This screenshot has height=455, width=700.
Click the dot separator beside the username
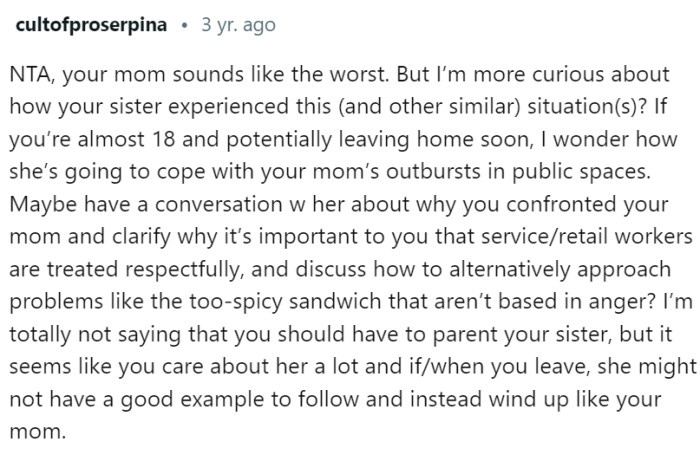(184, 24)
